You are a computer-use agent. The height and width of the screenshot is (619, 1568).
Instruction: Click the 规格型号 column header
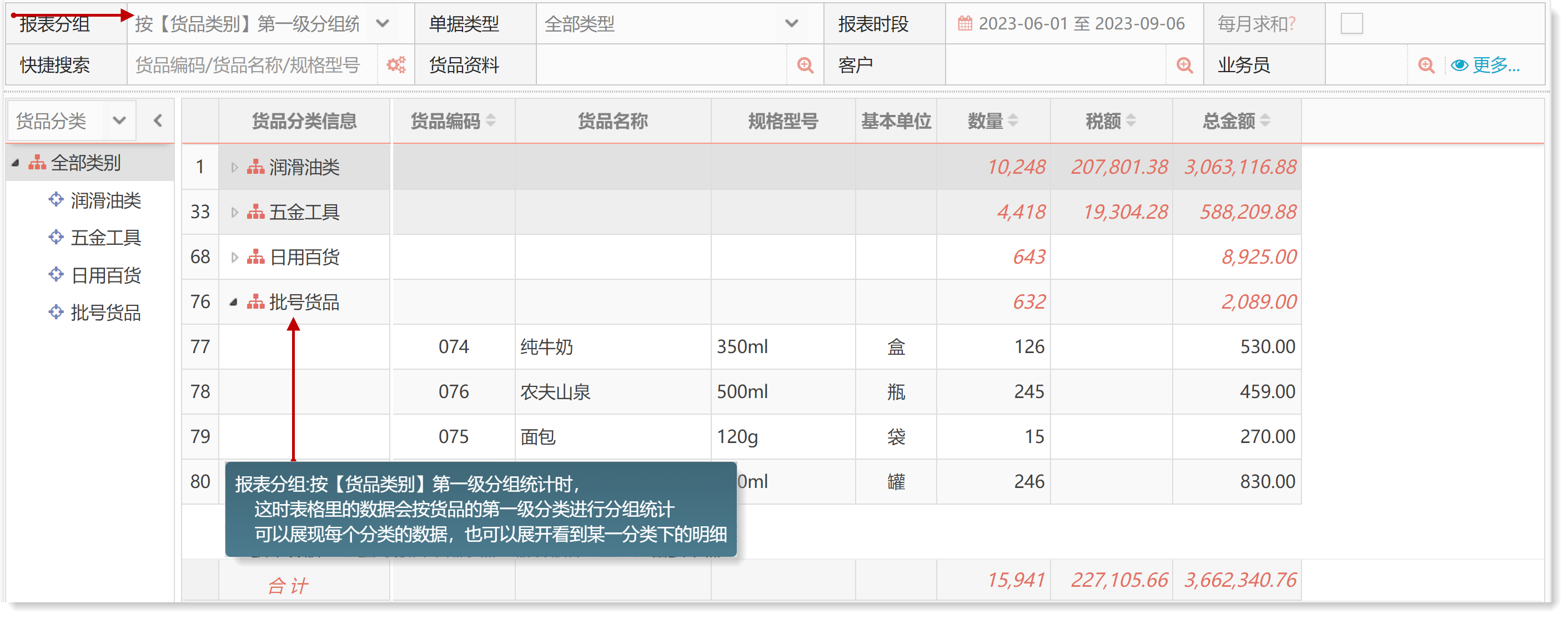point(783,120)
